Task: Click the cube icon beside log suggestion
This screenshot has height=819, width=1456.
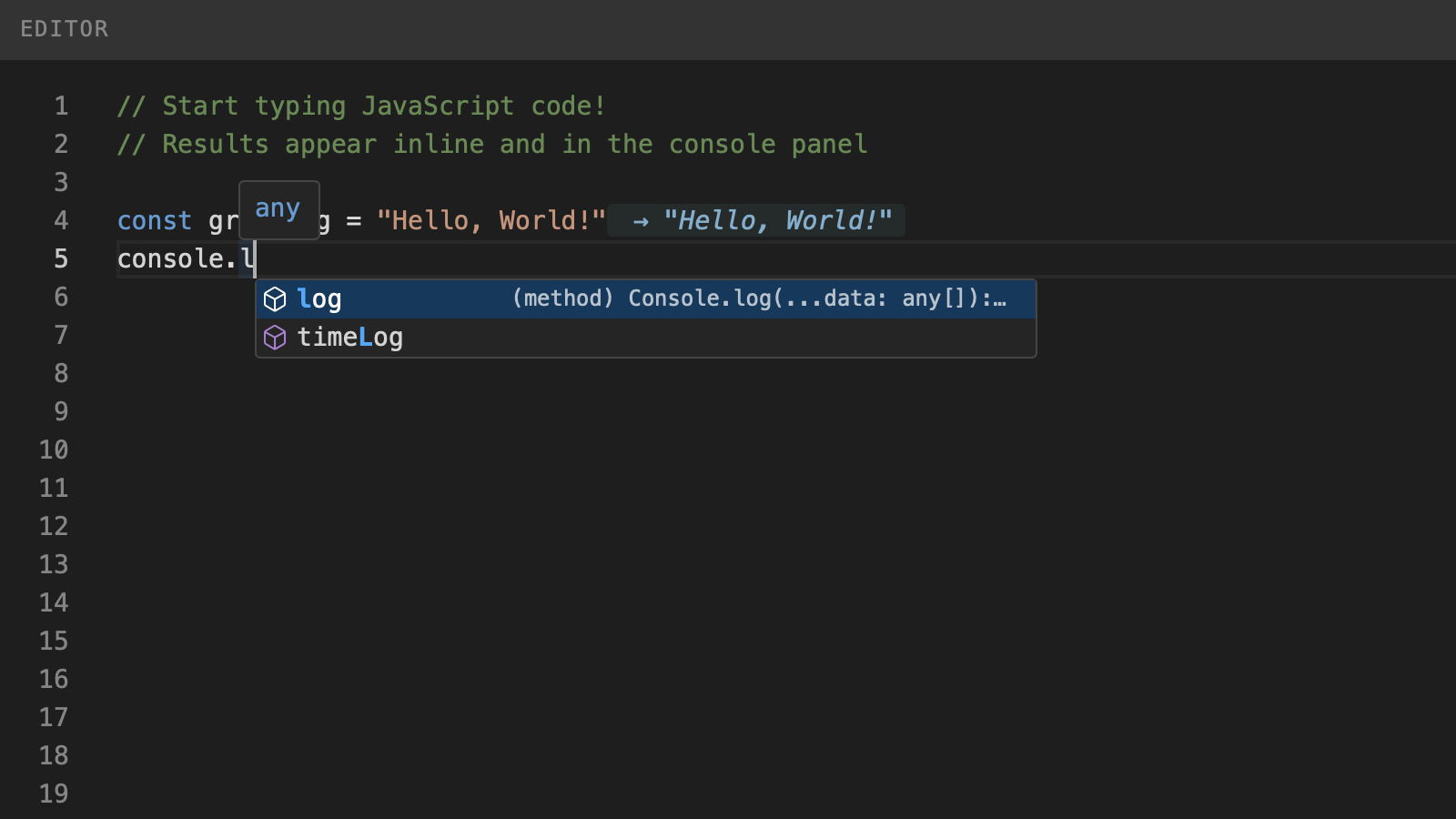Action: tap(274, 298)
